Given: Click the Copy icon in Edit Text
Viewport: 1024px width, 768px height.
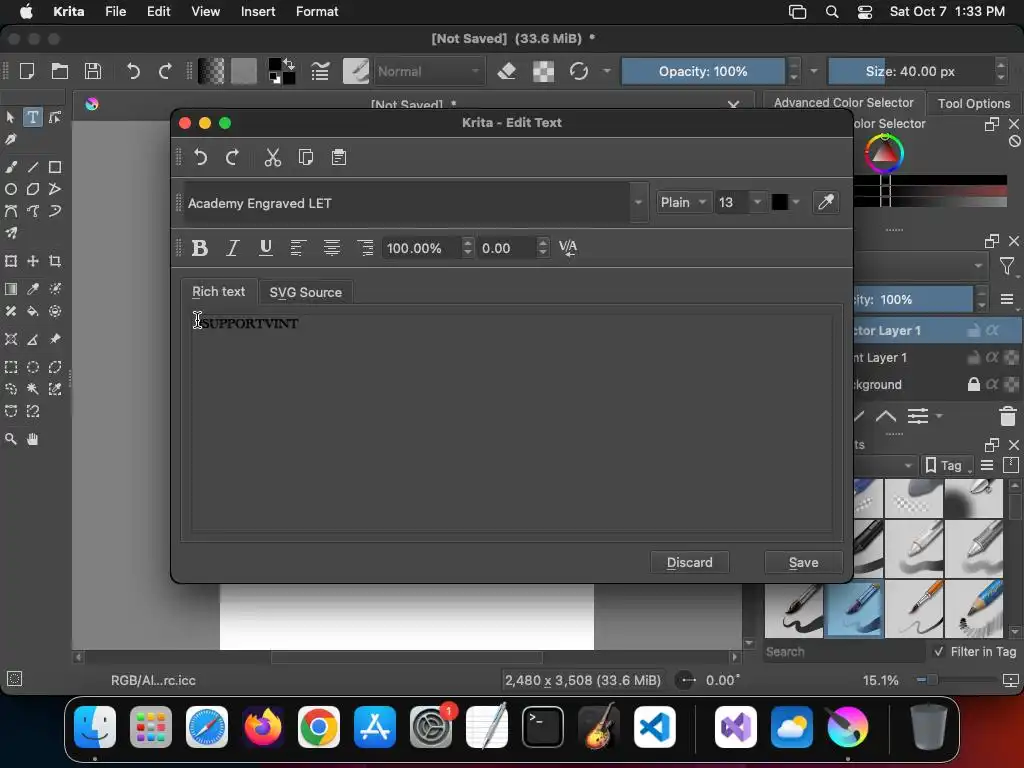Looking at the screenshot, I should (x=306, y=157).
